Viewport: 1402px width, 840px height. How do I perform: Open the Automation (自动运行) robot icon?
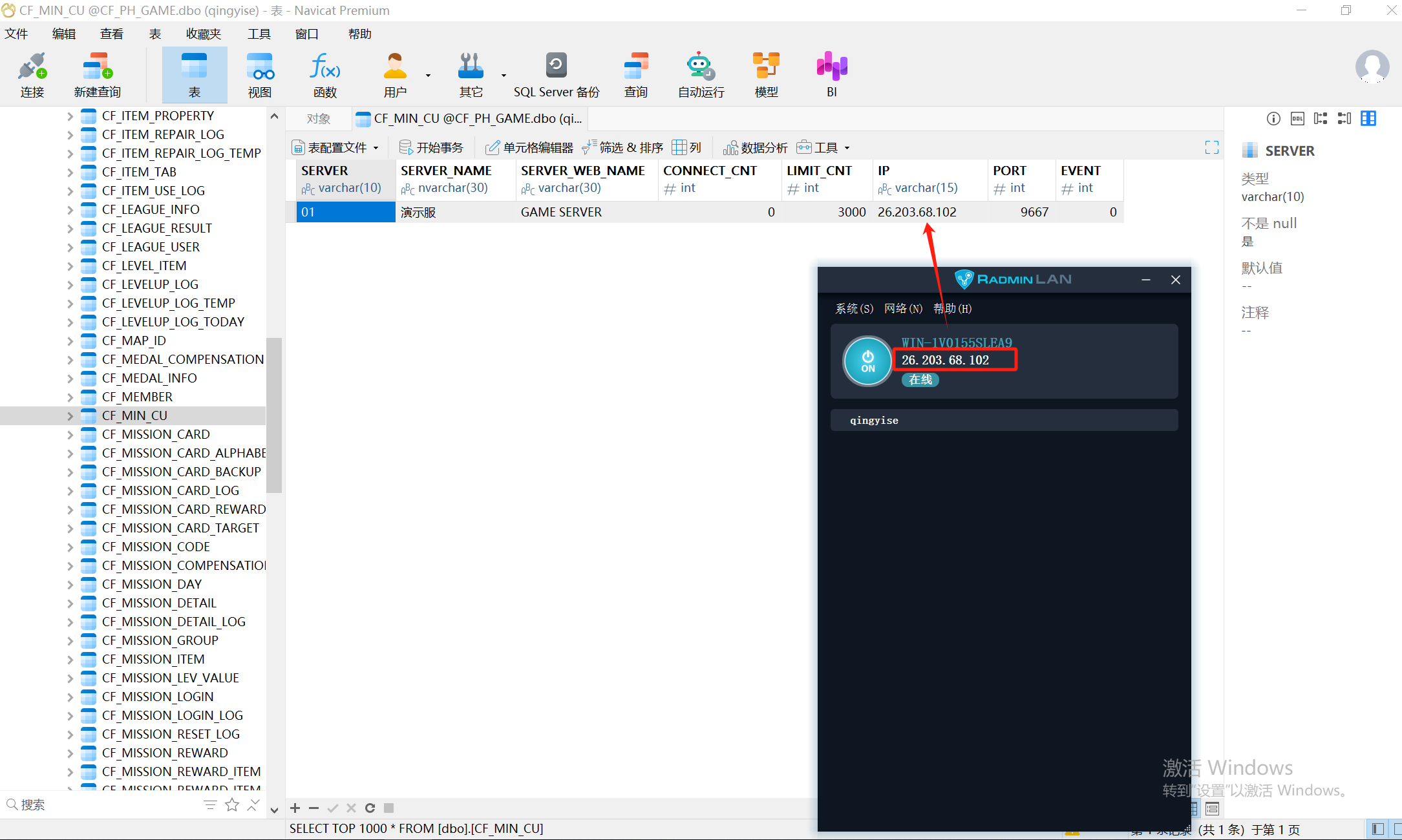pos(701,75)
